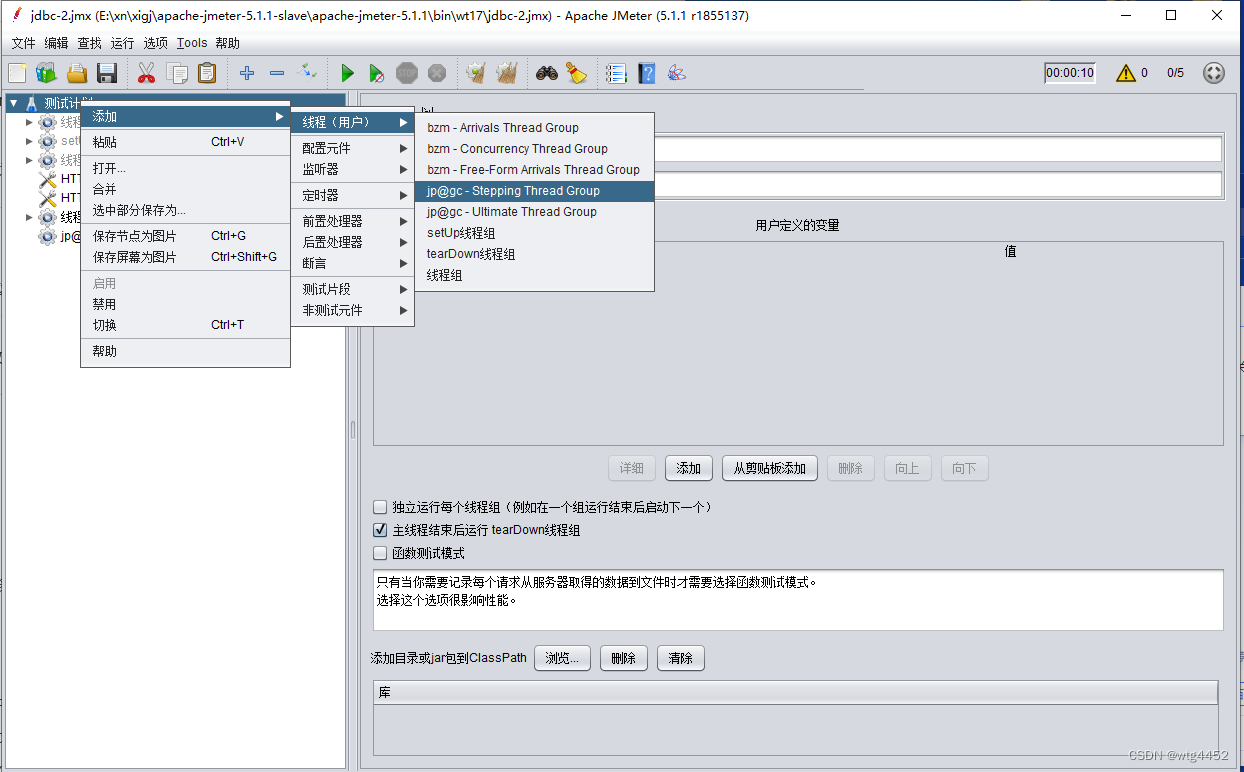Open the 后置处理器 submenu
Image resolution: width=1244 pixels, height=772 pixels.
tap(352, 242)
